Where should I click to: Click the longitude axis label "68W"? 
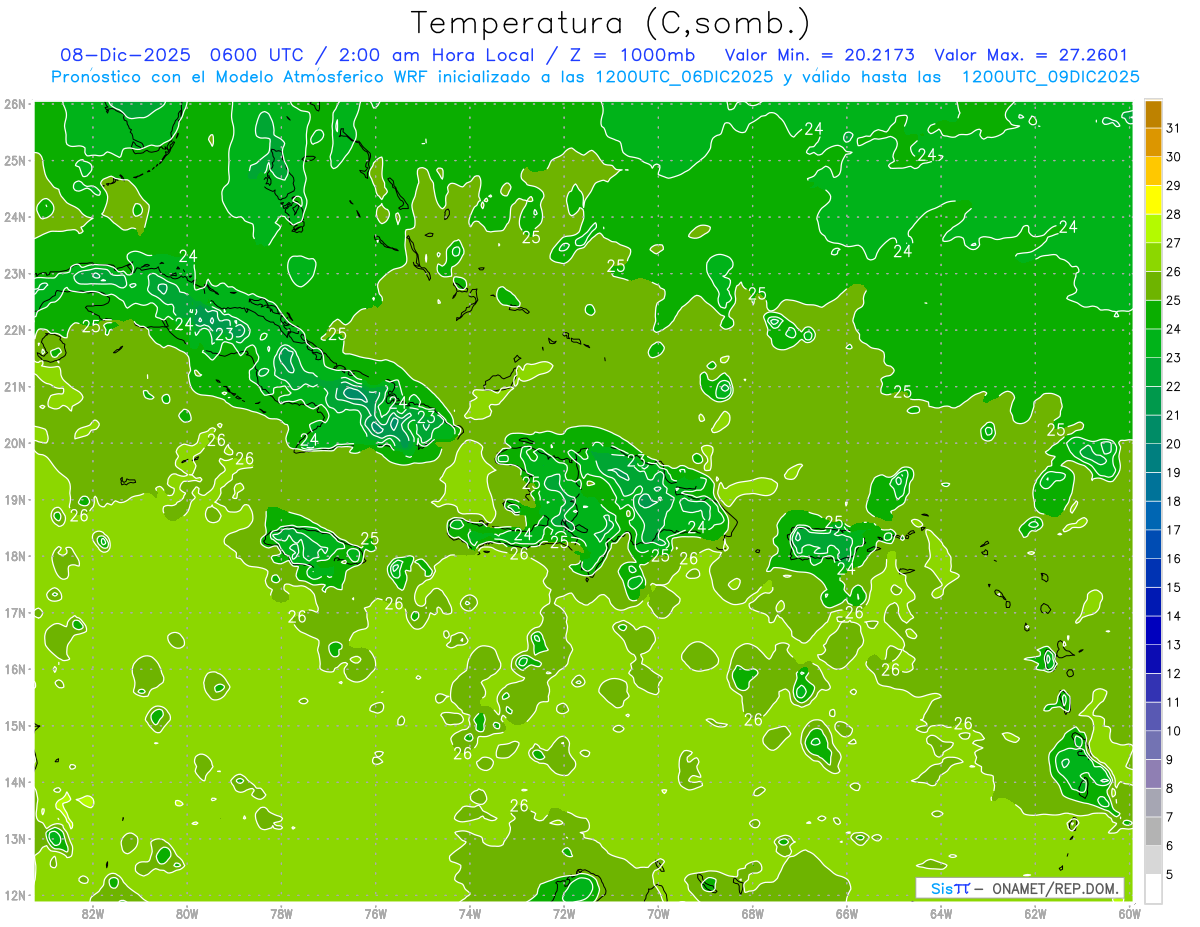752,913
